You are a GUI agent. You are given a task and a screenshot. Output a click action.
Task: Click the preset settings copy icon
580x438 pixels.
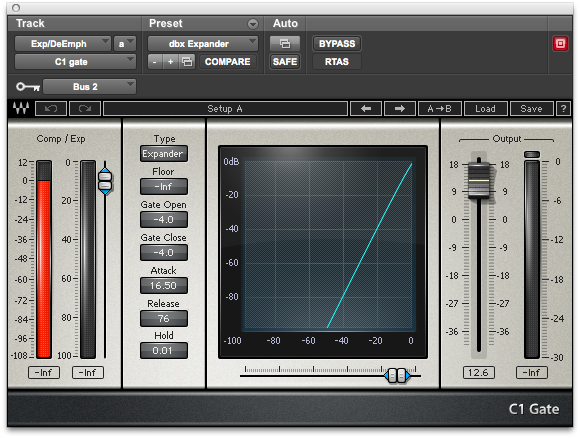187,62
